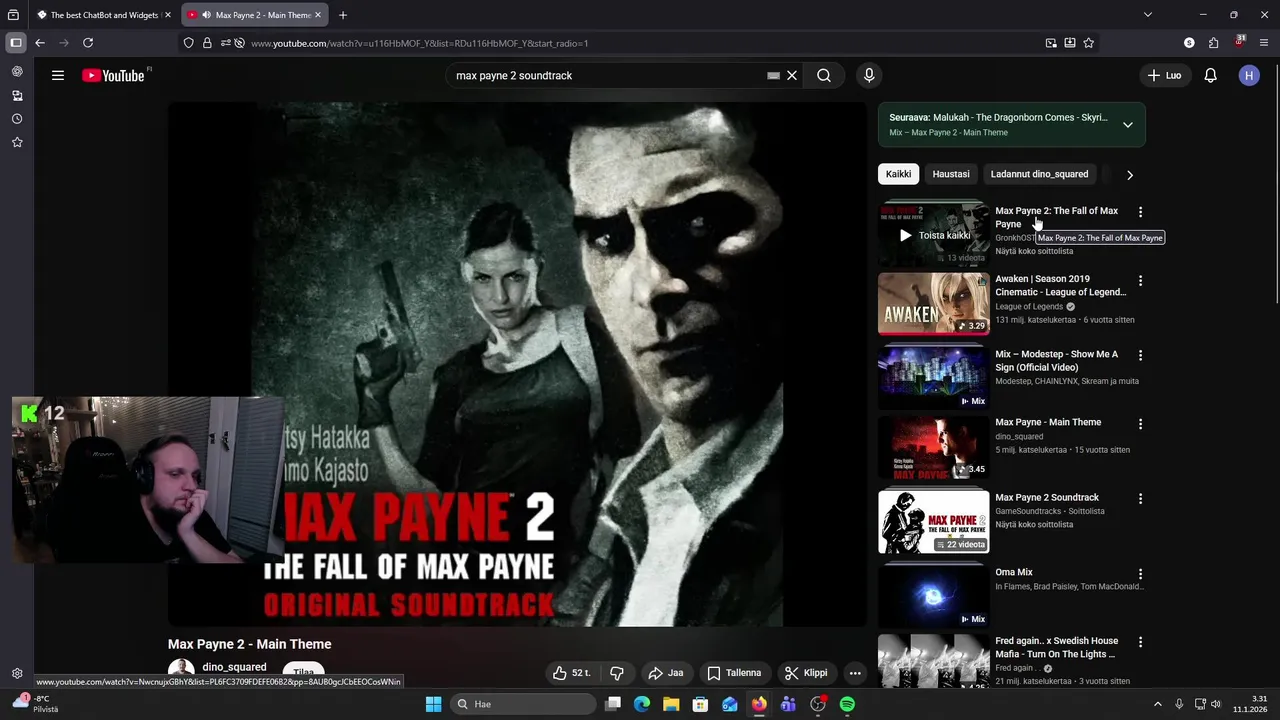Reload the page
This screenshot has height=720, width=1280.
[x=88, y=43]
